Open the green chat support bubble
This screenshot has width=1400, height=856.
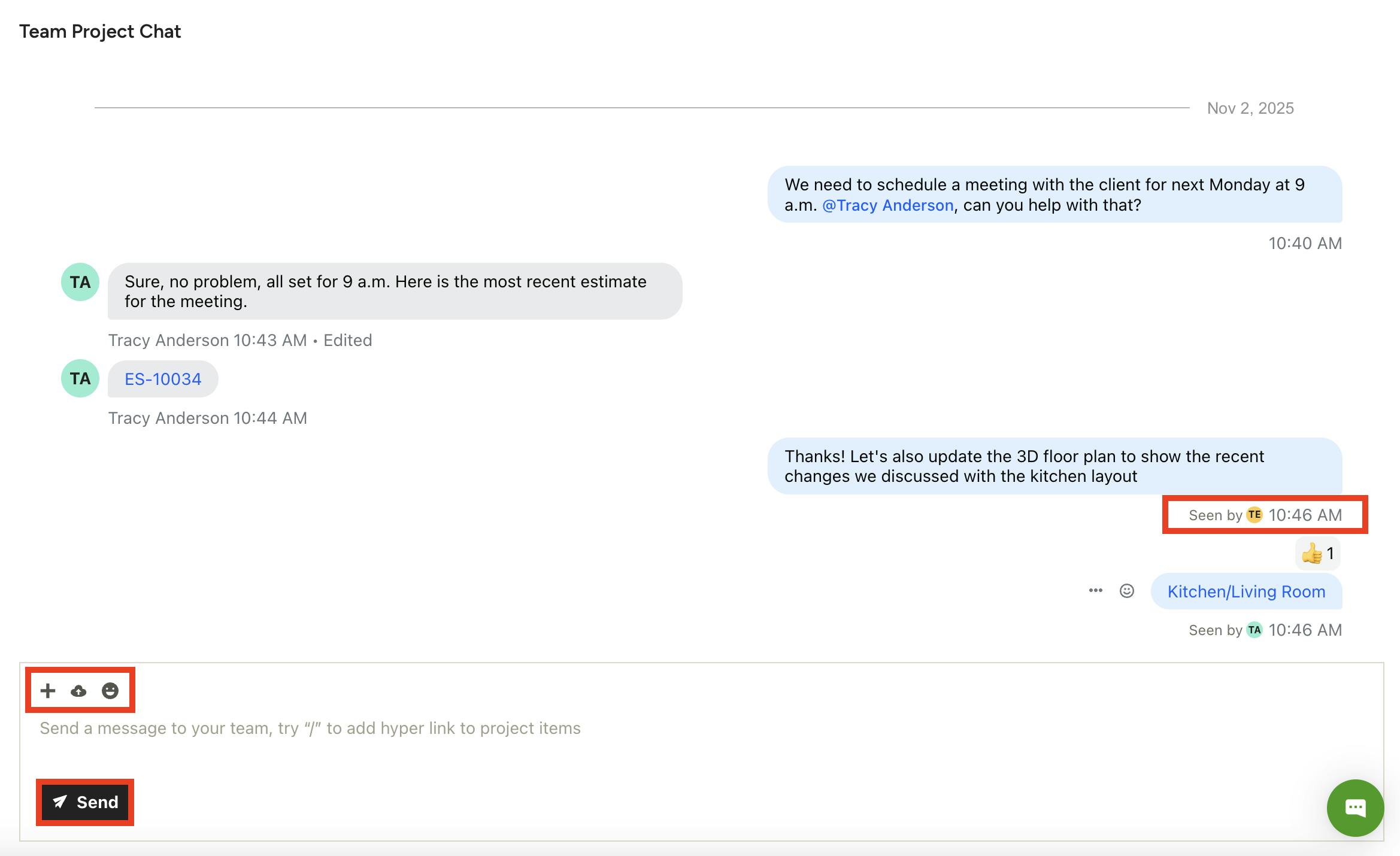(x=1354, y=808)
